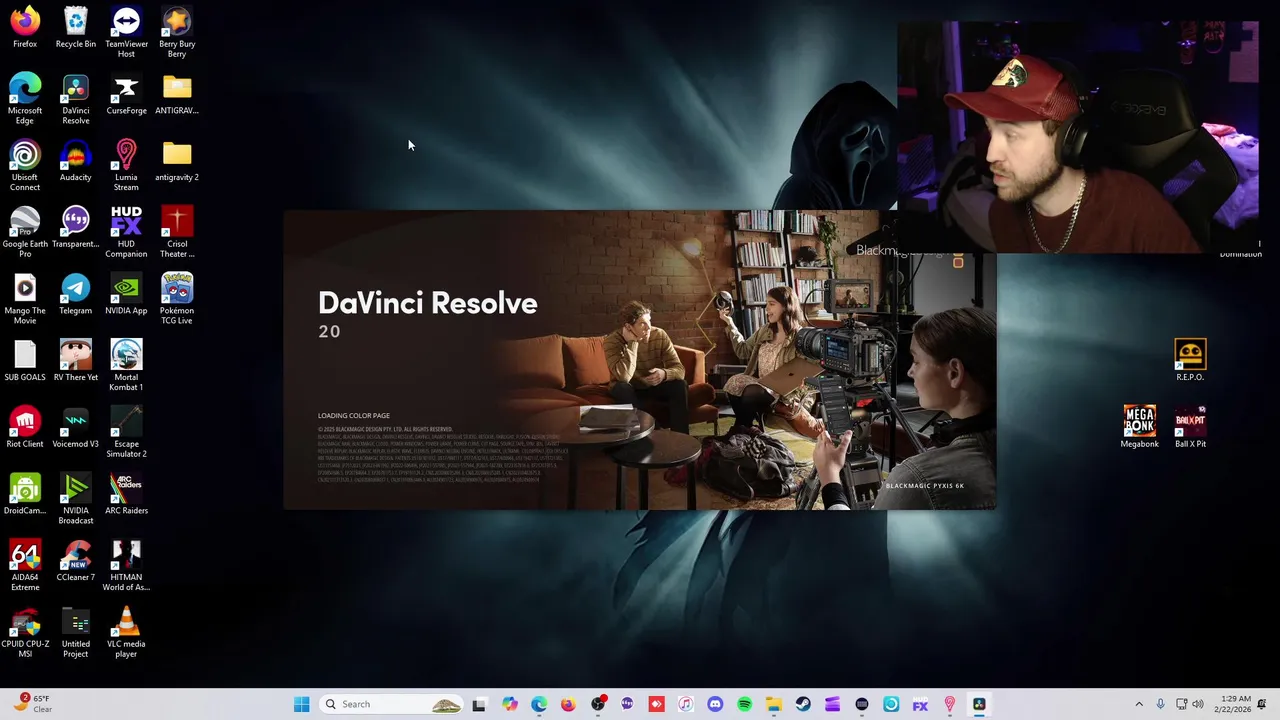Select the Crisol Theater desktop icon
Screen dimensions: 1280x720
pos(177,233)
